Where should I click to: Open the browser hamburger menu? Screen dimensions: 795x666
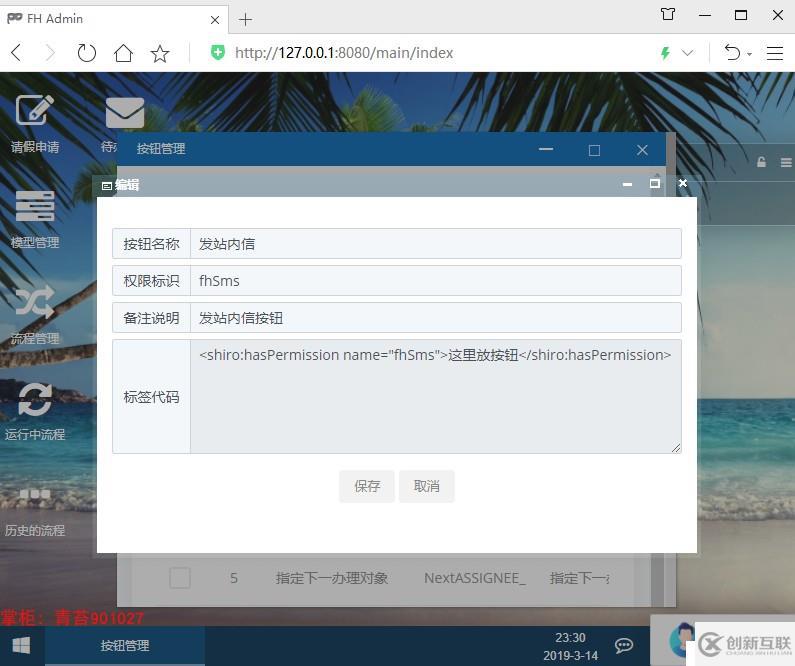coord(775,53)
